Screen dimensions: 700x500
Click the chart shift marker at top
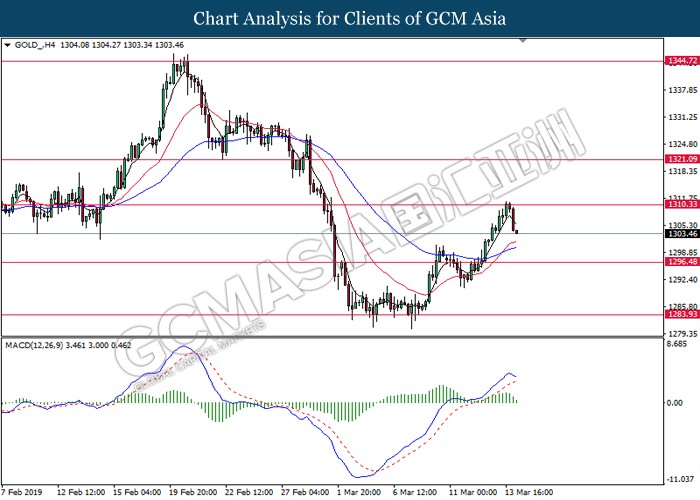pos(523,41)
